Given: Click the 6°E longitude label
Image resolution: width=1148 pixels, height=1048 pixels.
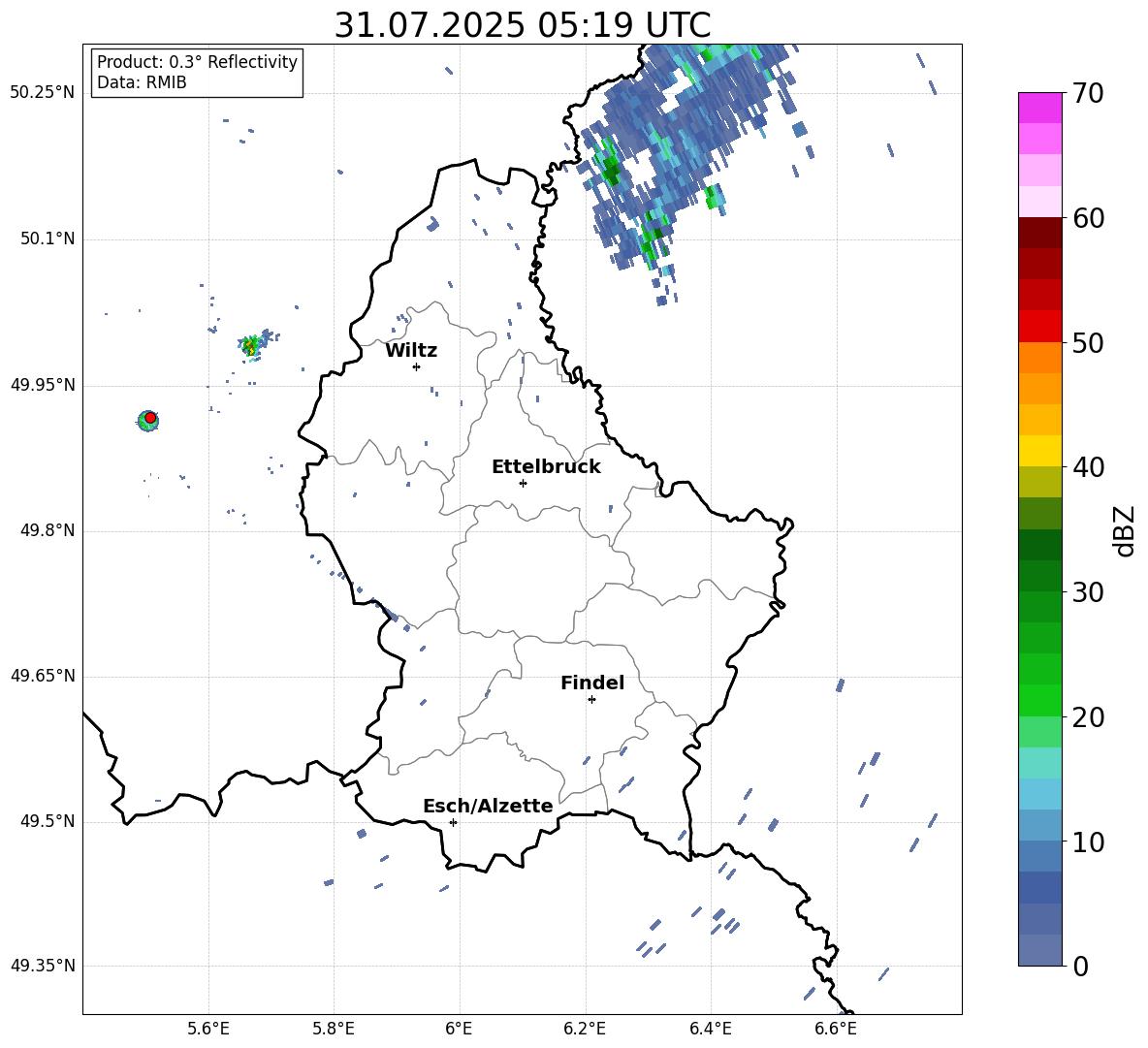Looking at the screenshot, I should coord(459,1029).
